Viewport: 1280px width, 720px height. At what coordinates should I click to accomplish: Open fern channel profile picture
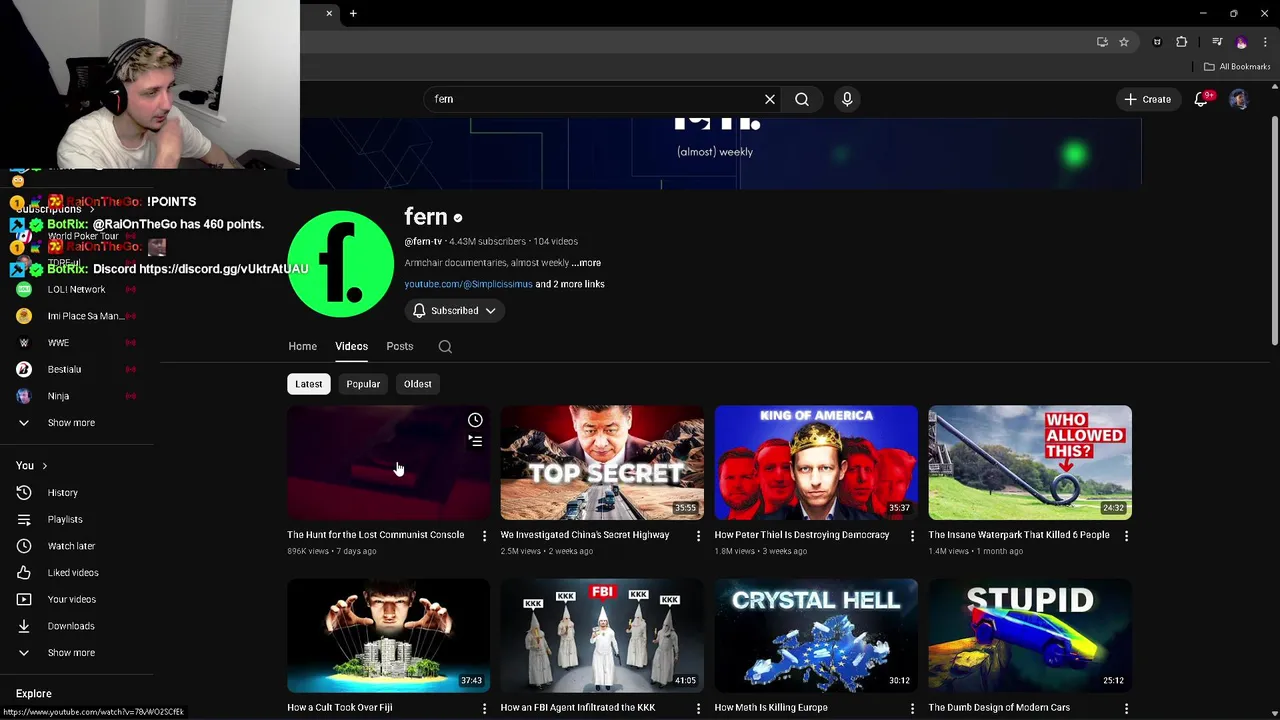[340, 264]
